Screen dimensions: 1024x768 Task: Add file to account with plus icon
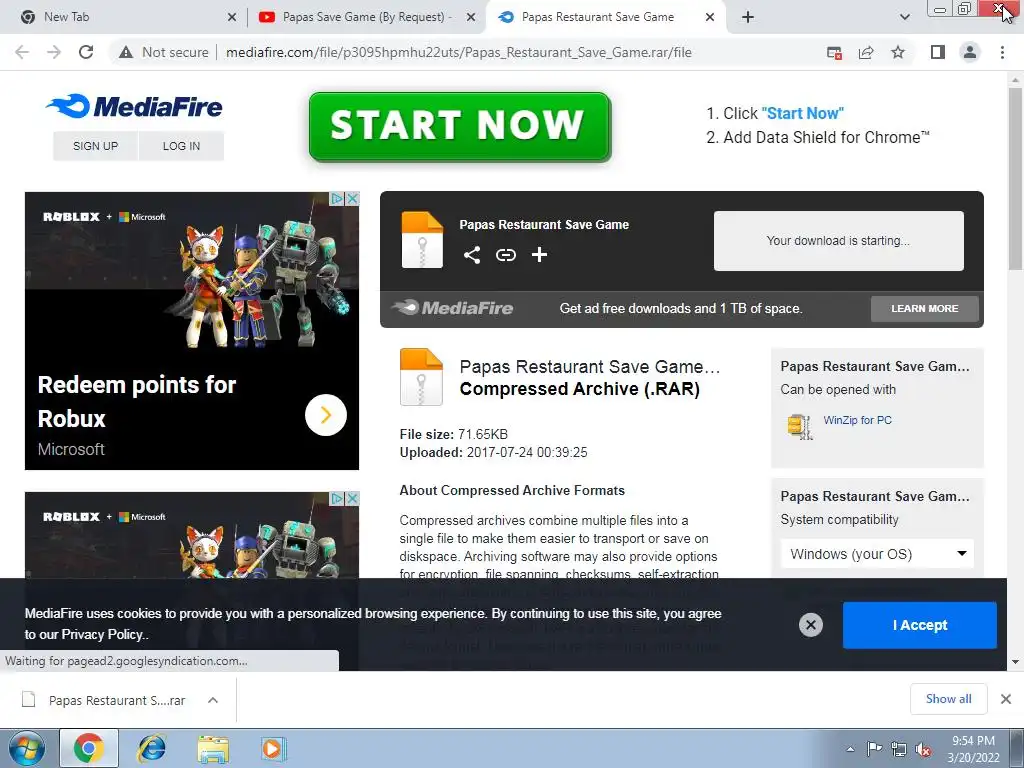click(x=539, y=255)
